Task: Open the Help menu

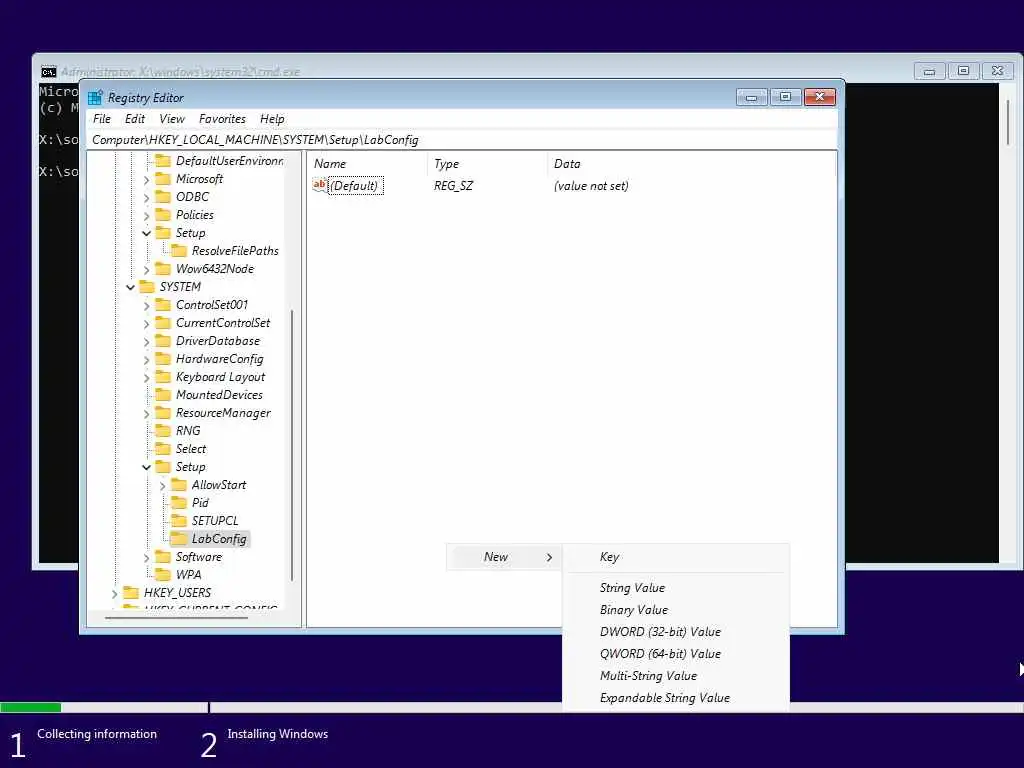Action: pos(272,119)
